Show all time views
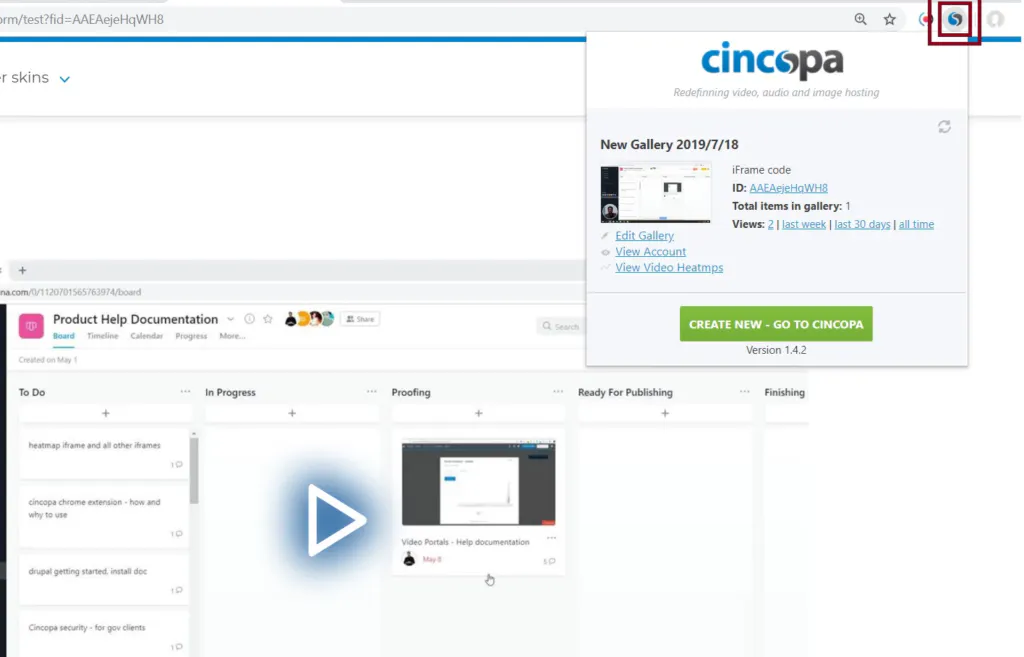 coord(916,224)
